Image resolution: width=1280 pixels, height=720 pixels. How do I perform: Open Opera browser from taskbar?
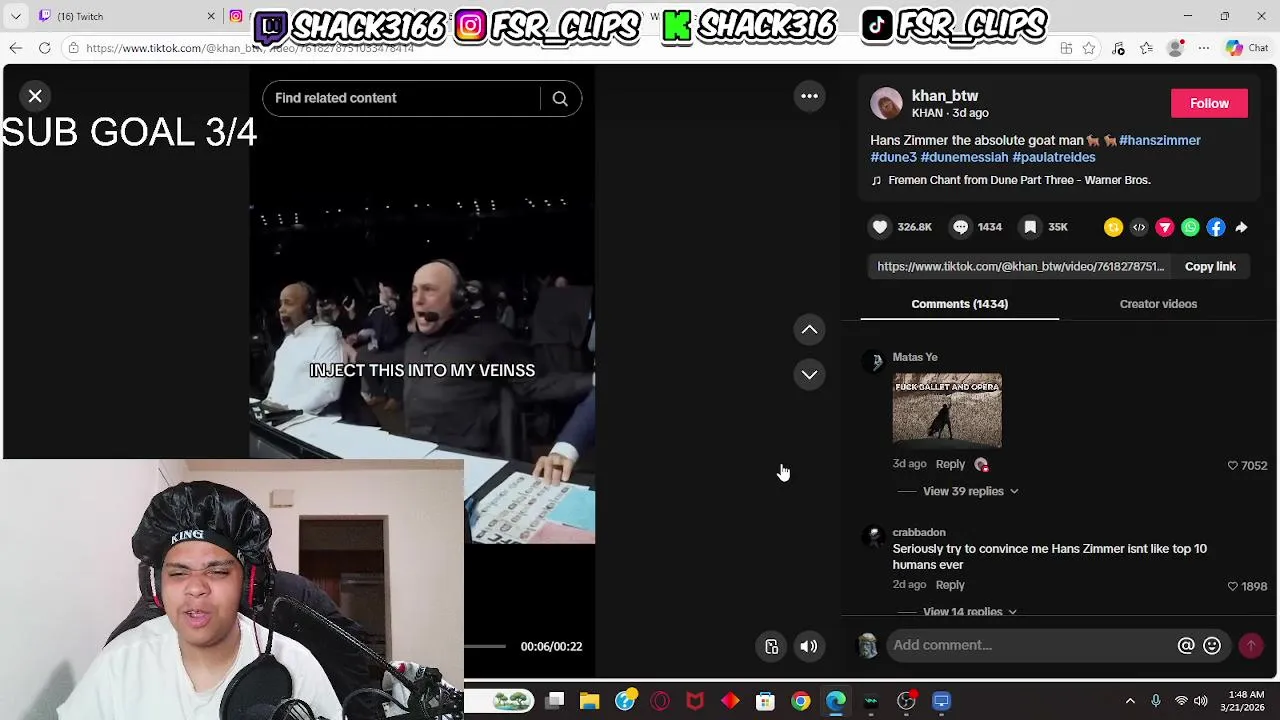point(660,701)
